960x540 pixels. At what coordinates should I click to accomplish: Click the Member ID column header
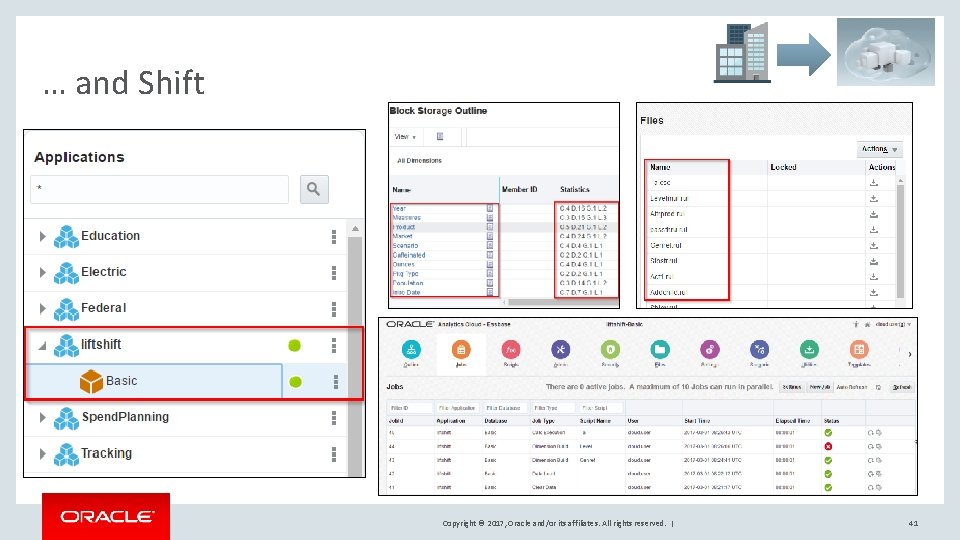coord(519,190)
